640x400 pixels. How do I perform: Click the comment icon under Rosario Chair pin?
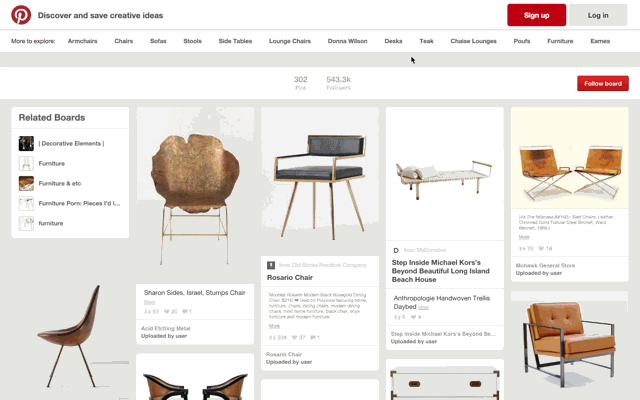pyautogui.click(x=313, y=338)
